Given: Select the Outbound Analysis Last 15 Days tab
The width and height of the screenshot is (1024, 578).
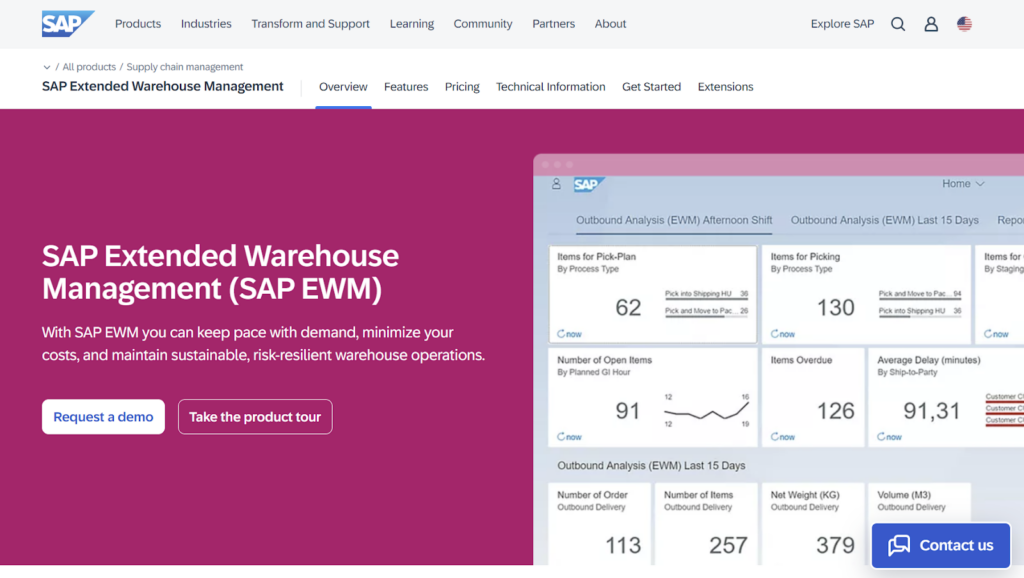Looking at the screenshot, I should click(x=884, y=219).
